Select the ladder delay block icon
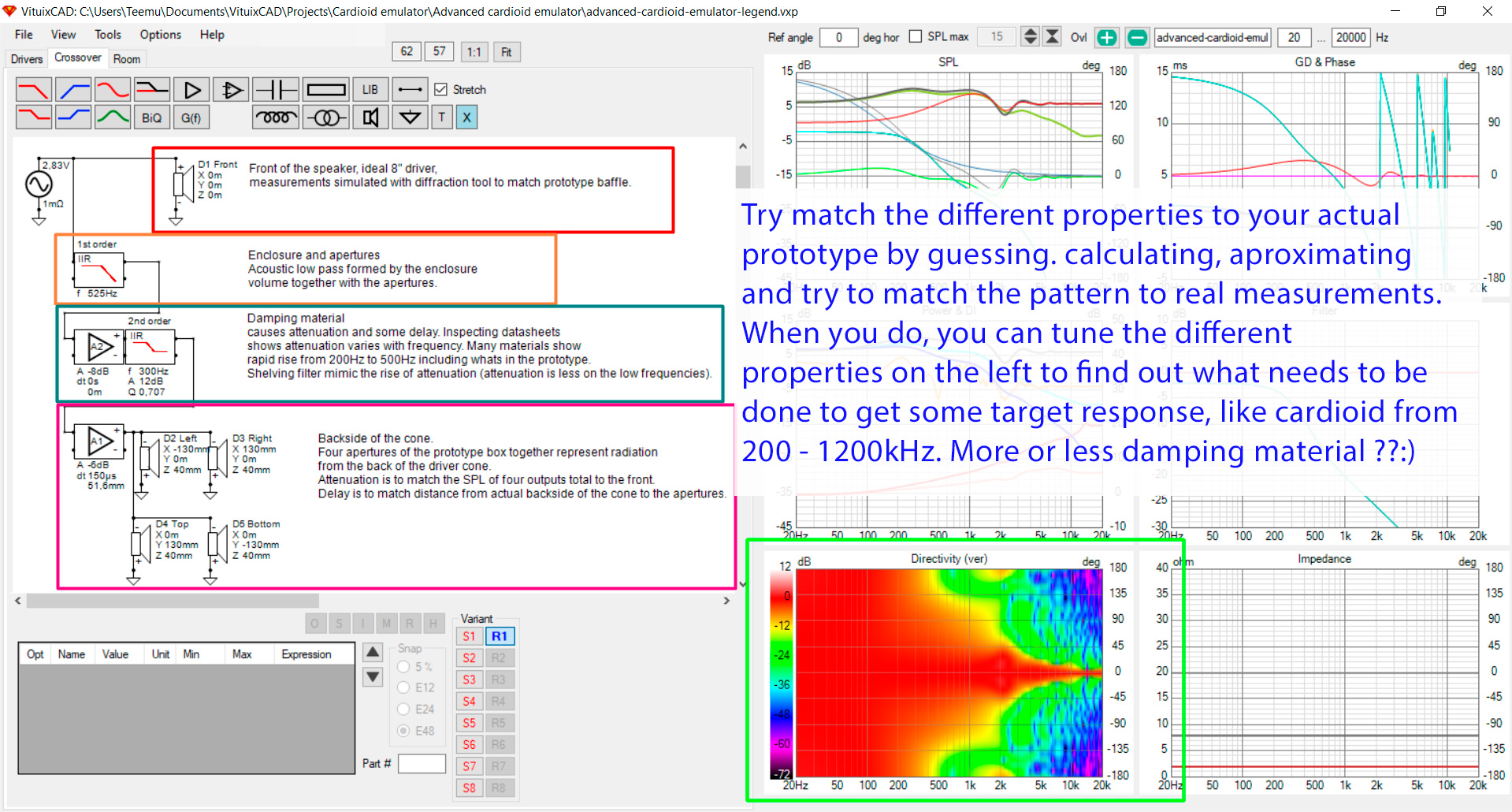 pos(152,90)
